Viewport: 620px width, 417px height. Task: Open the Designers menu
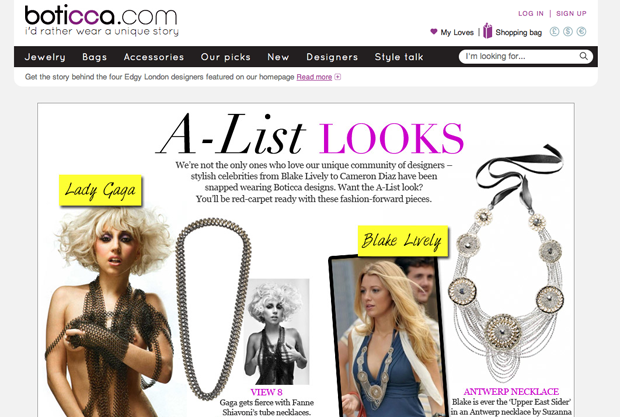332,57
